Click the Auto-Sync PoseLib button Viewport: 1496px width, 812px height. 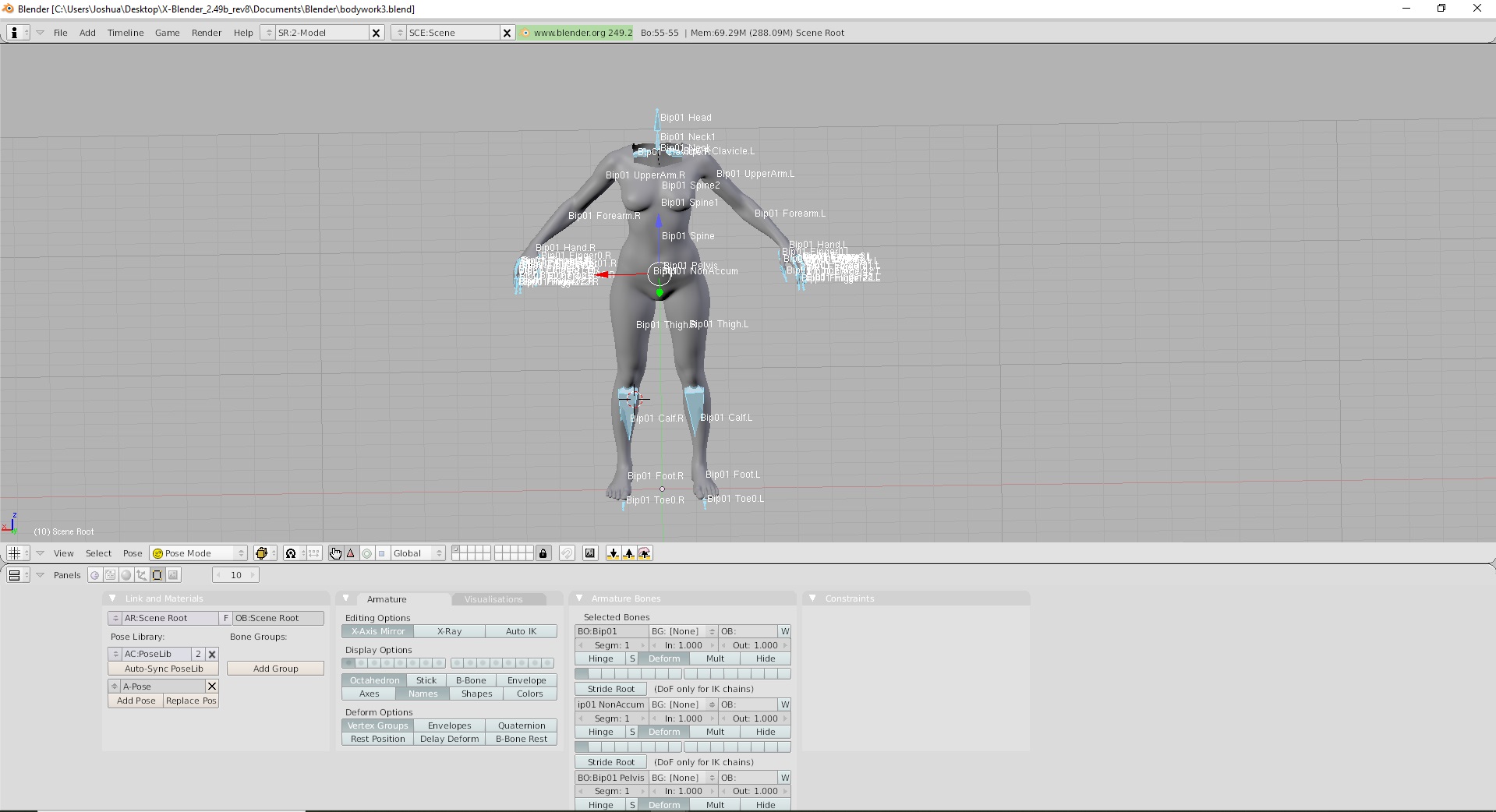pyautogui.click(x=162, y=668)
